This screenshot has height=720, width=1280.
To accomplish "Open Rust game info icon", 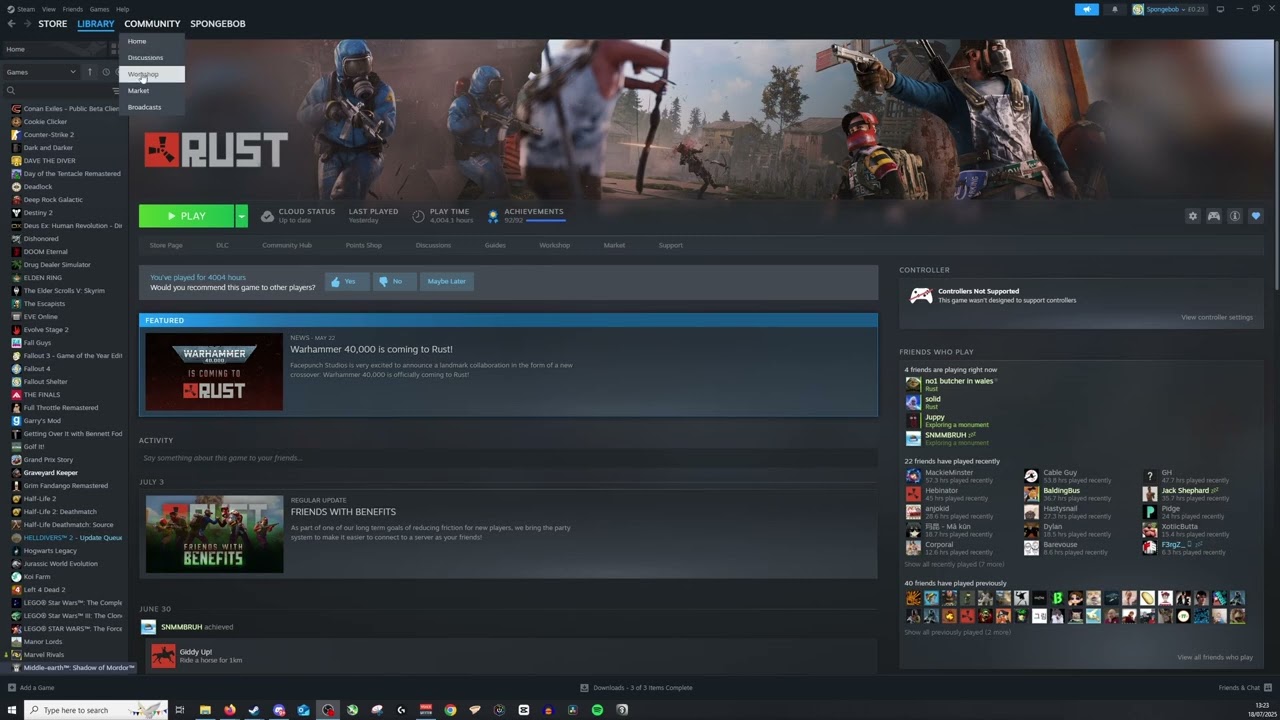I will click(1235, 216).
